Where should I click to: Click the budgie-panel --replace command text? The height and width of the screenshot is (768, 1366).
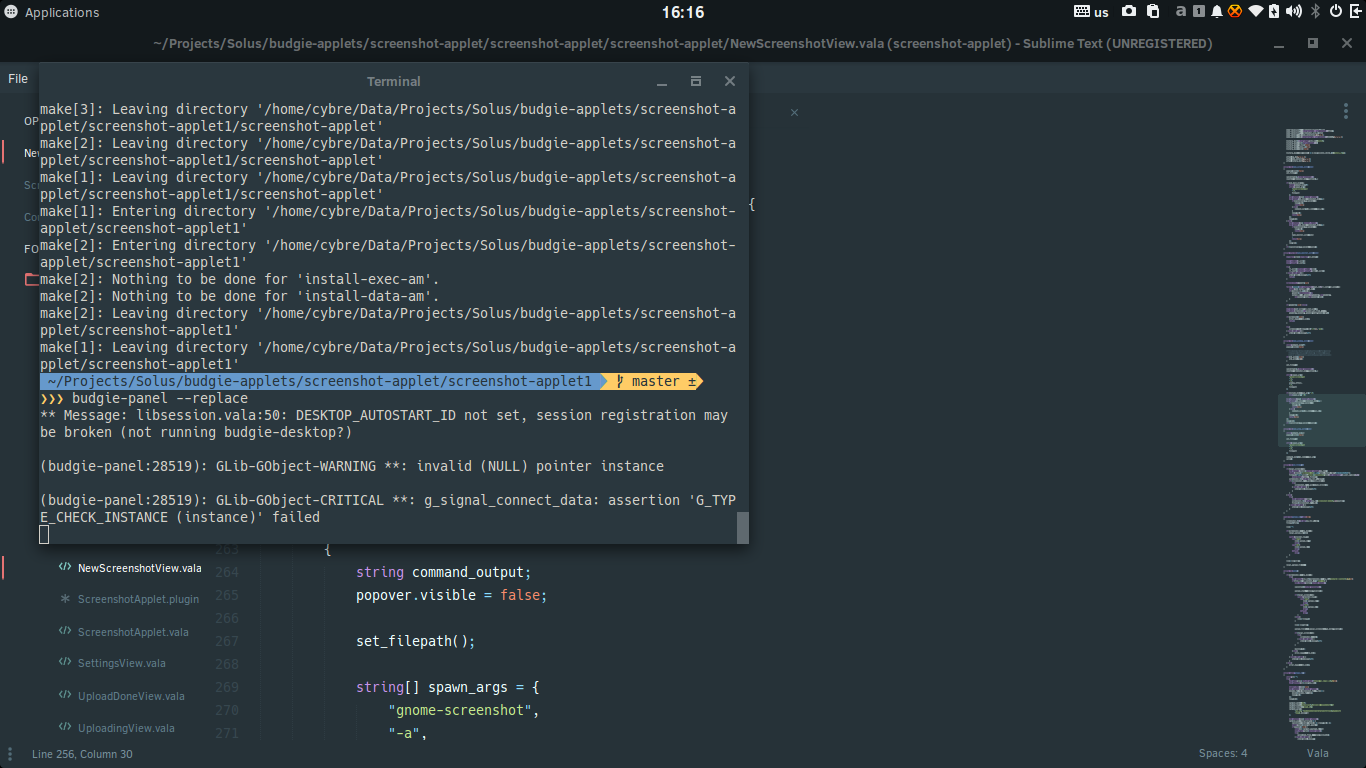pos(160,398)
